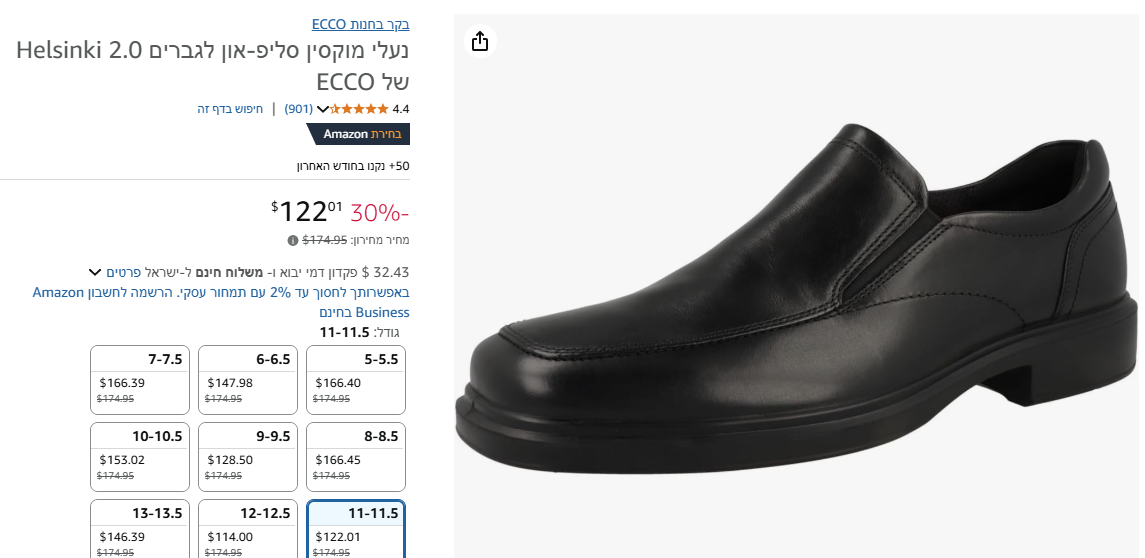This screenshot has height=558, width=1145.
Task: Click the info icon beside the $174.95 list price
Action: 293,240
